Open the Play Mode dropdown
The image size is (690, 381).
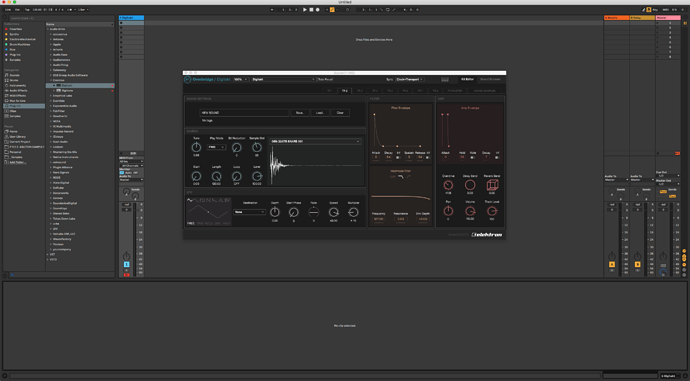click(x=216, y=147)
